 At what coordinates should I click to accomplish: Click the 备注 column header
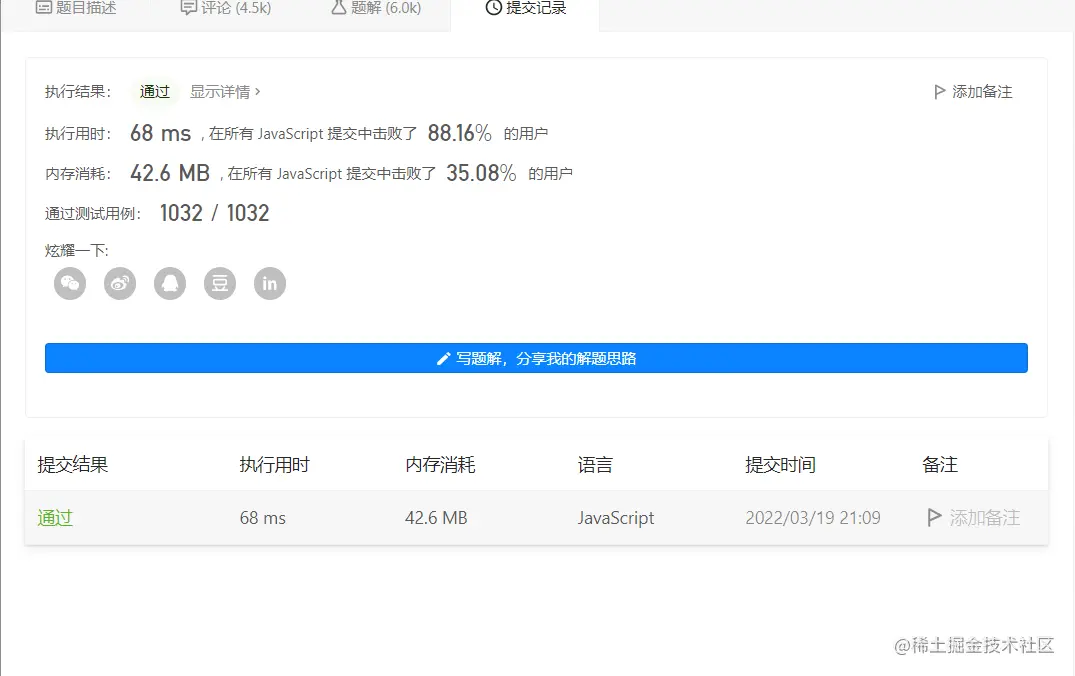pos(940,465)
